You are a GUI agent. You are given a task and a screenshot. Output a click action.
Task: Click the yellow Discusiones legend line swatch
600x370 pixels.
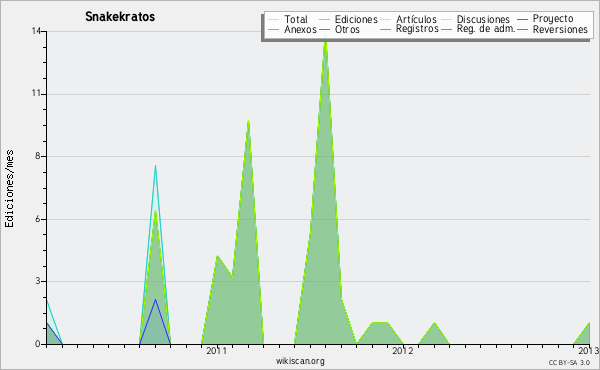(x=447, y=19)
